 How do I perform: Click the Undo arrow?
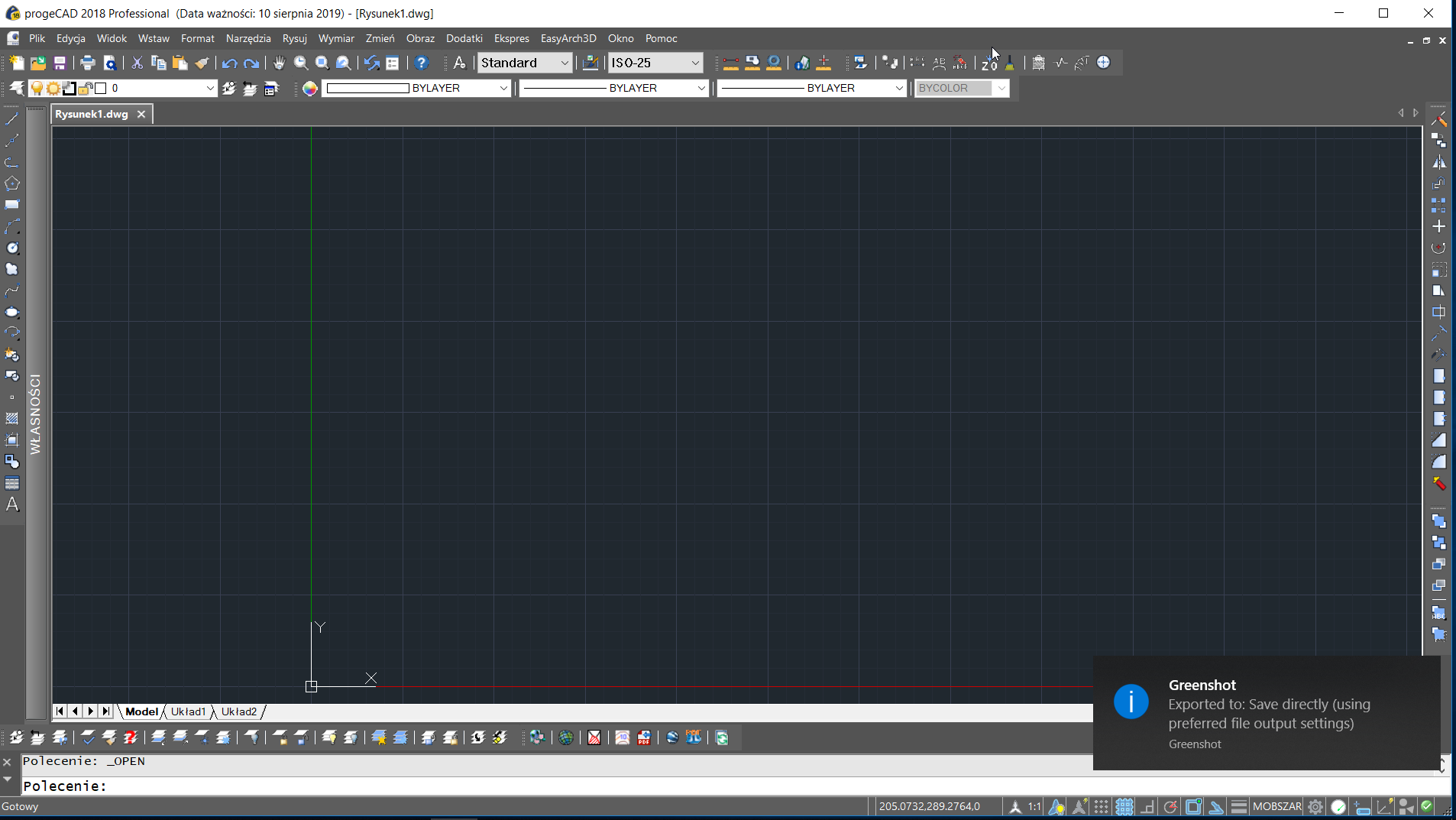pos(228,63)
